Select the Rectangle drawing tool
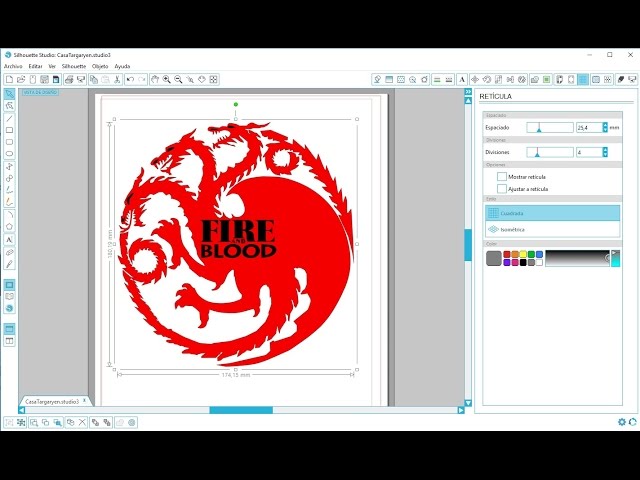Image resolution: width=640 pixels, height=480 pixels. pyautogui.click(x=9, y=130)
